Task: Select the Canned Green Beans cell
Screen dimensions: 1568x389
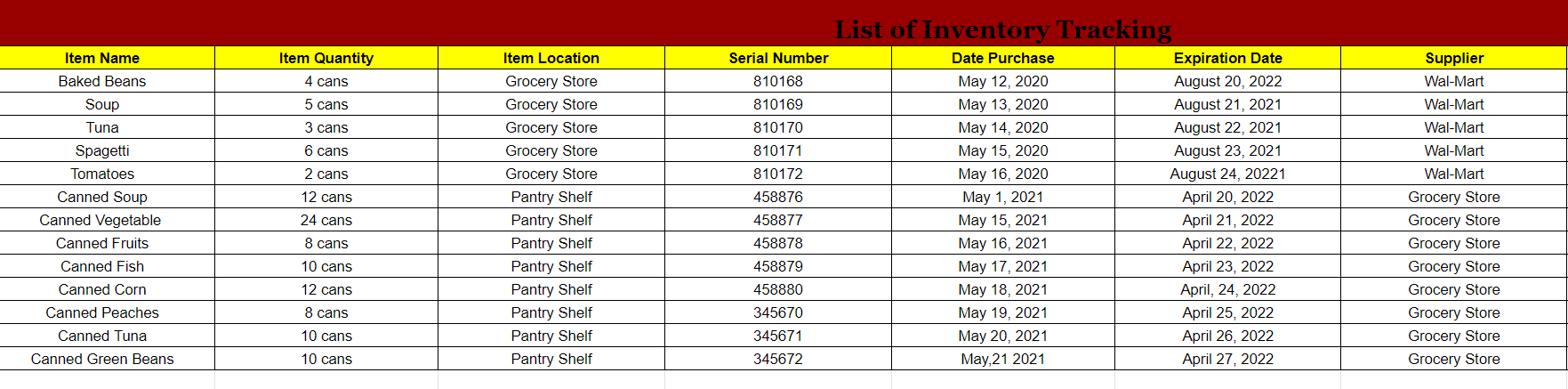Action: [102, 359]
